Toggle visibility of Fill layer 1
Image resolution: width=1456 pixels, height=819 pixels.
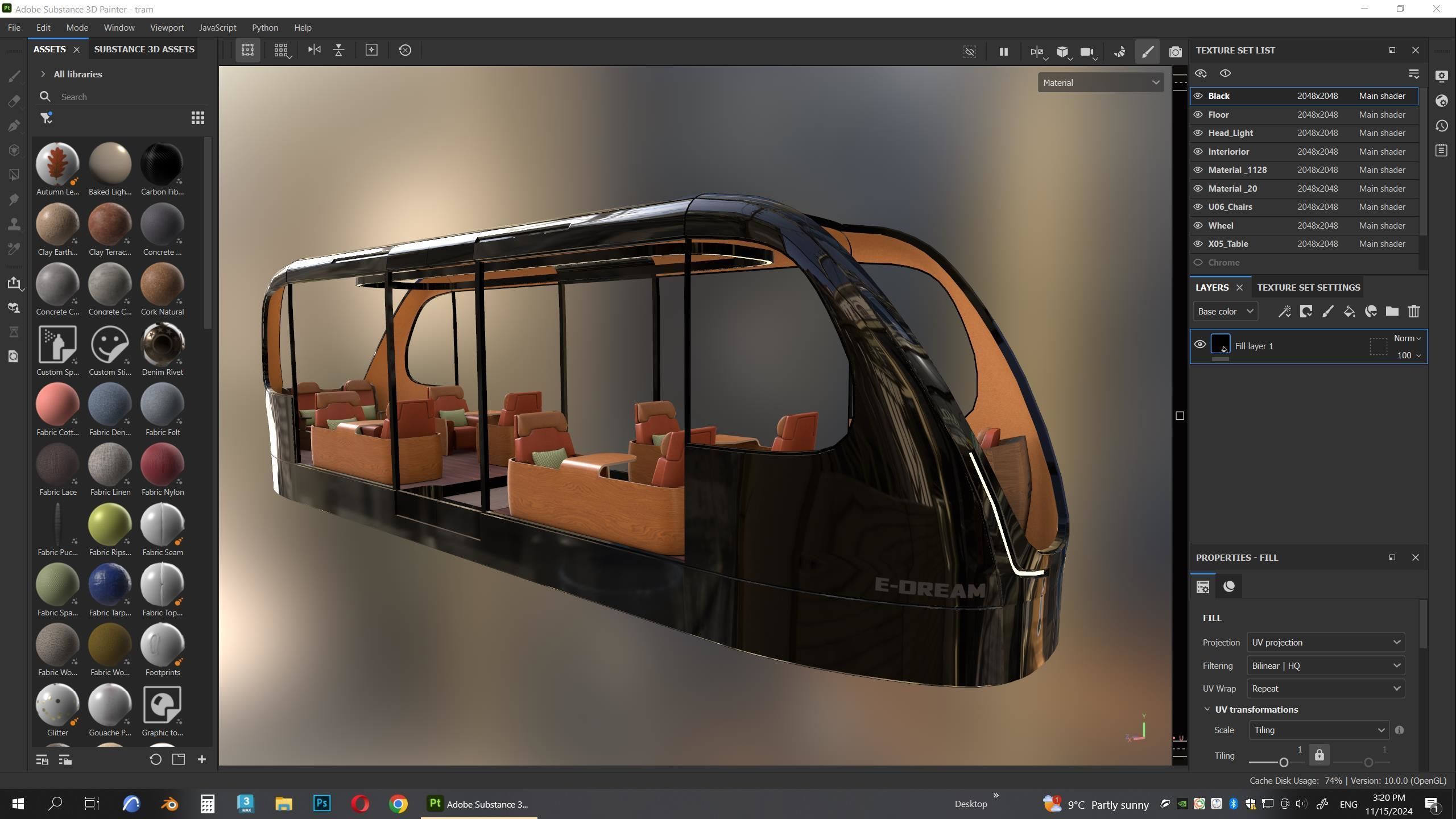(1199, 345)
